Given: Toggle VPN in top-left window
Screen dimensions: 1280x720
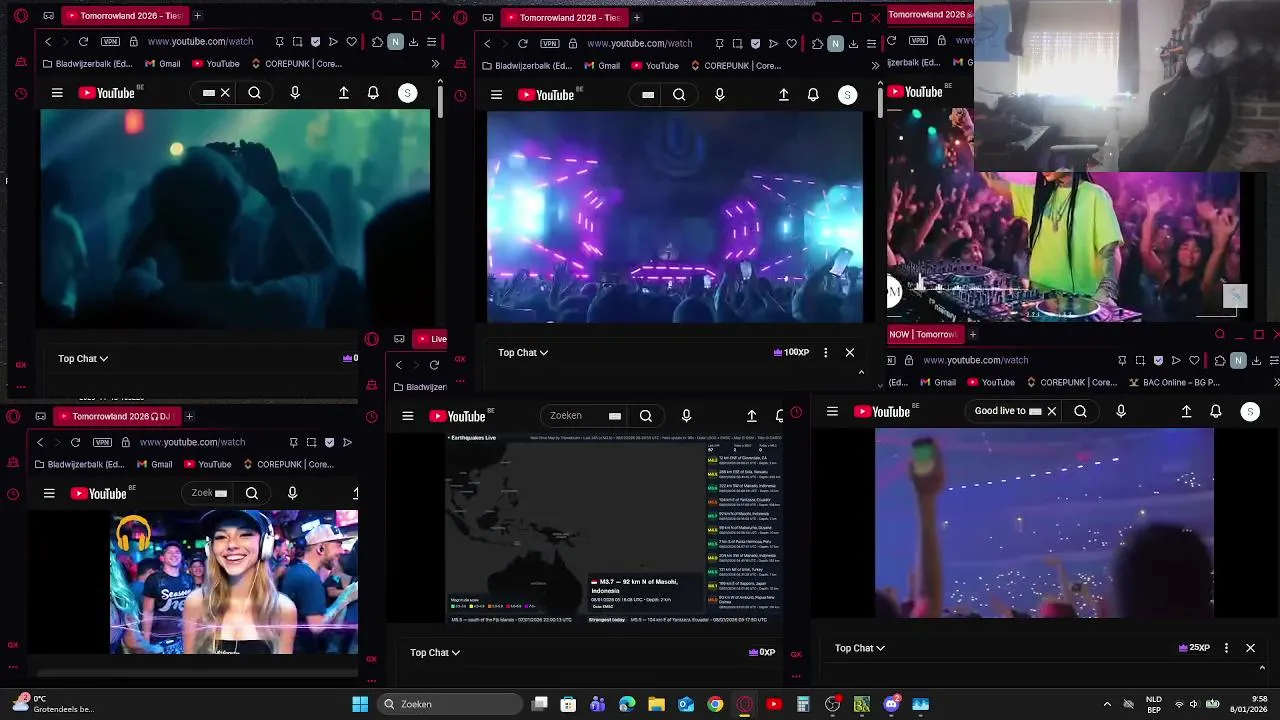Looking at the screenshot, I should [110, 42].
